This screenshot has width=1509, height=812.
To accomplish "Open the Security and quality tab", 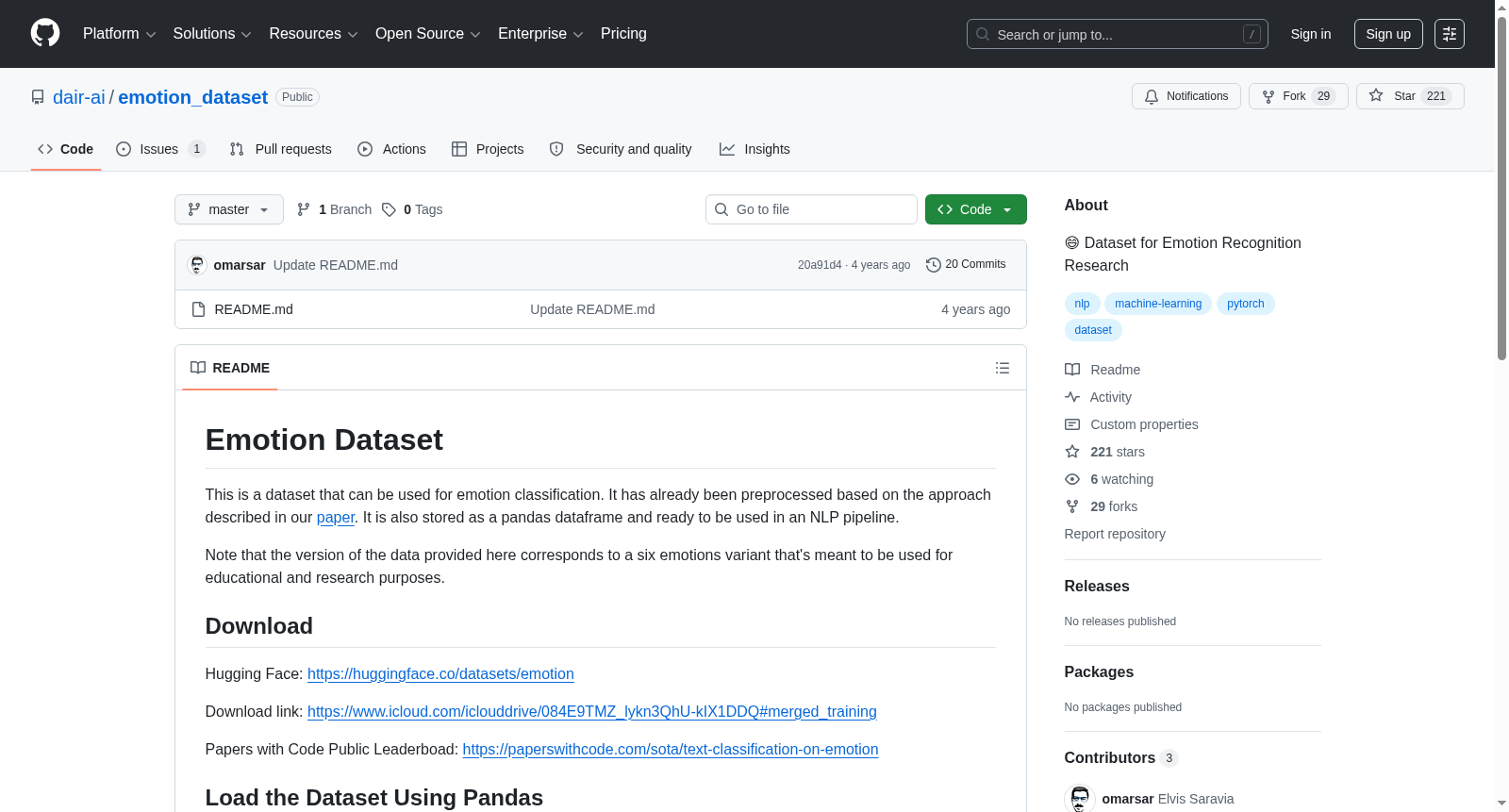I will tap(622, 149).
